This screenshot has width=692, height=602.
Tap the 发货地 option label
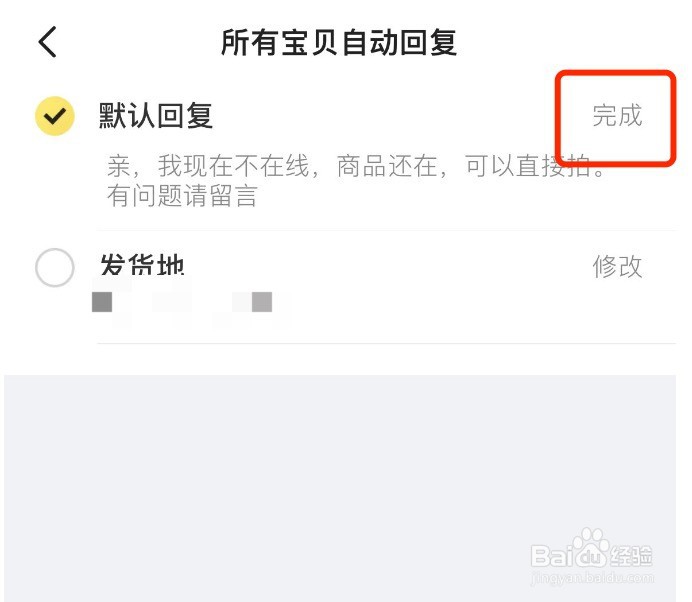(x=142, y=265)
